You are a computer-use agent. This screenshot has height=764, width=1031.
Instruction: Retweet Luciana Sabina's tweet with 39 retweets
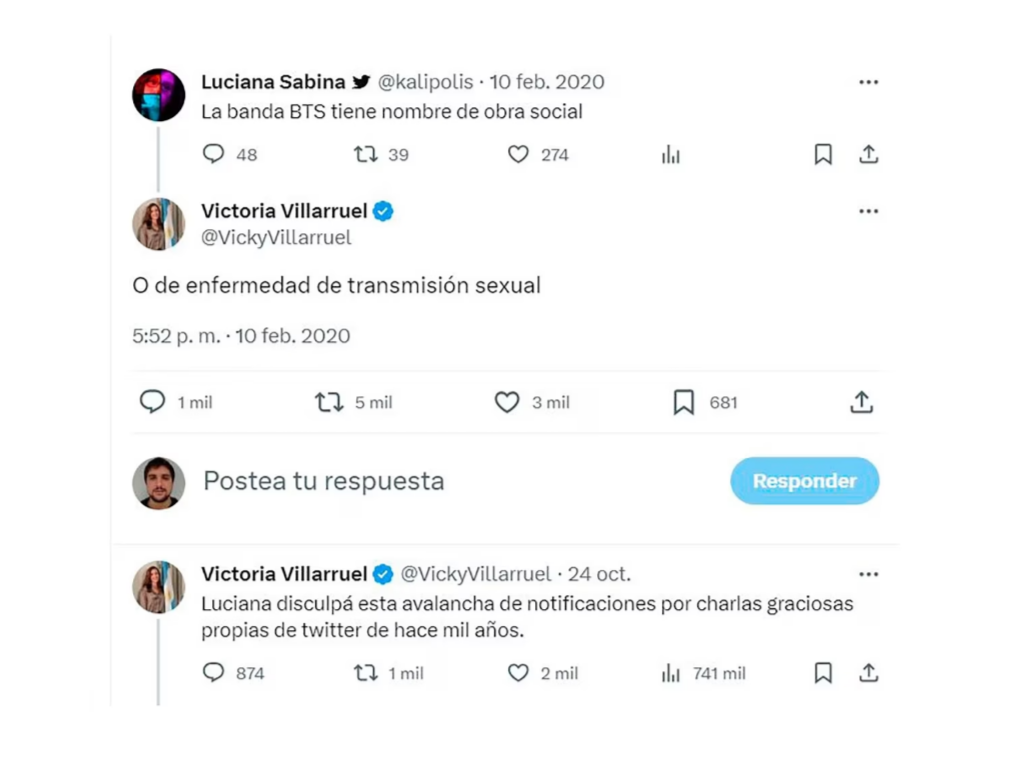366,154
